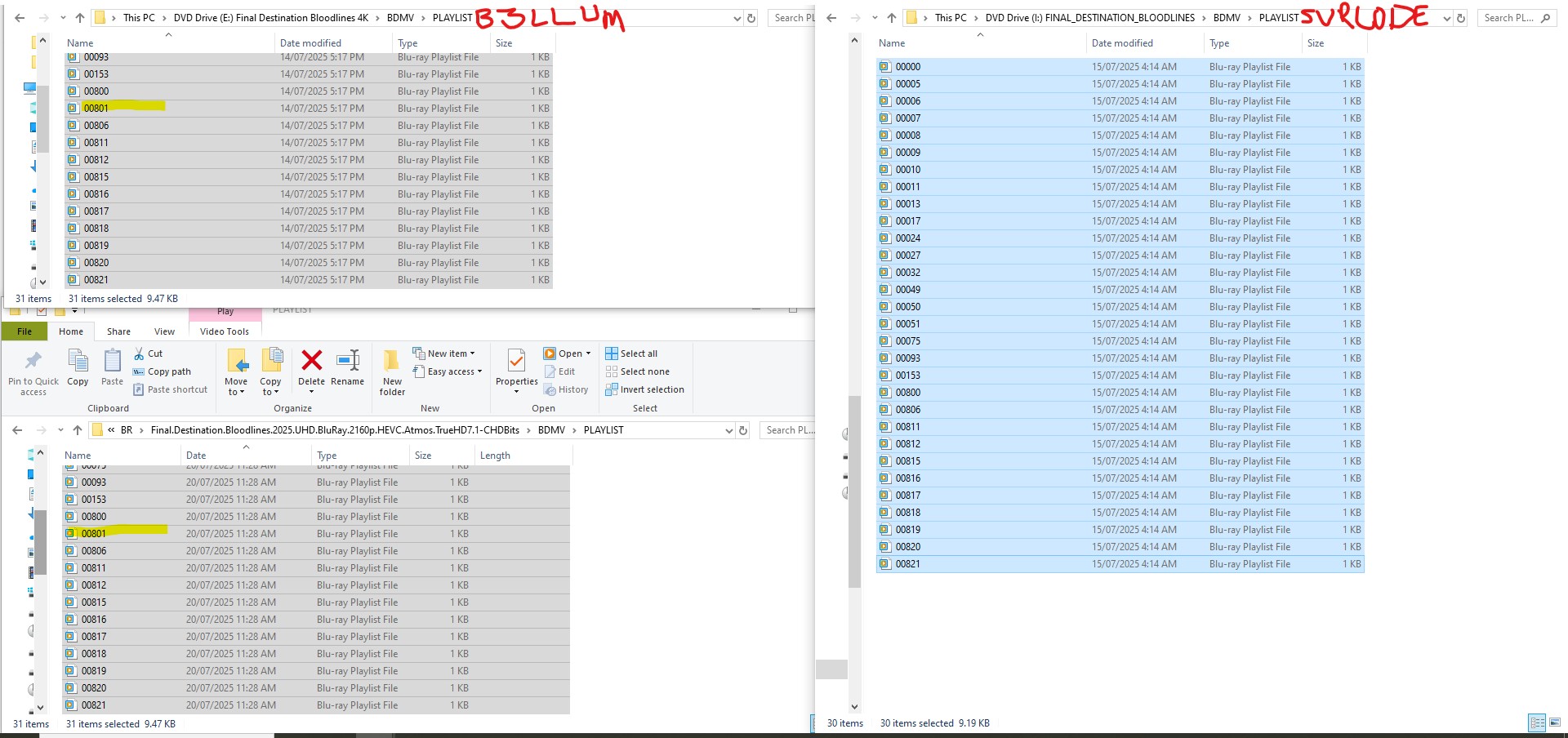
Task: Click BDMV breadcrumb in bottom-left address bar
Action: click(551, 430)
